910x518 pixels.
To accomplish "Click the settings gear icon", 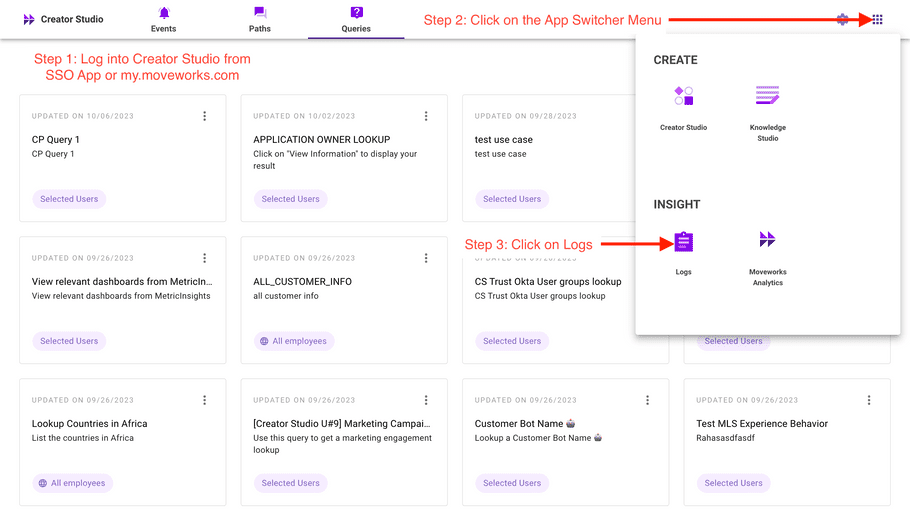I will pos(842,20).
